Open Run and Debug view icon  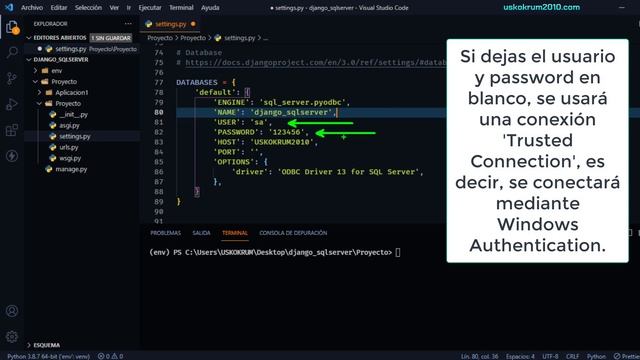12,104
